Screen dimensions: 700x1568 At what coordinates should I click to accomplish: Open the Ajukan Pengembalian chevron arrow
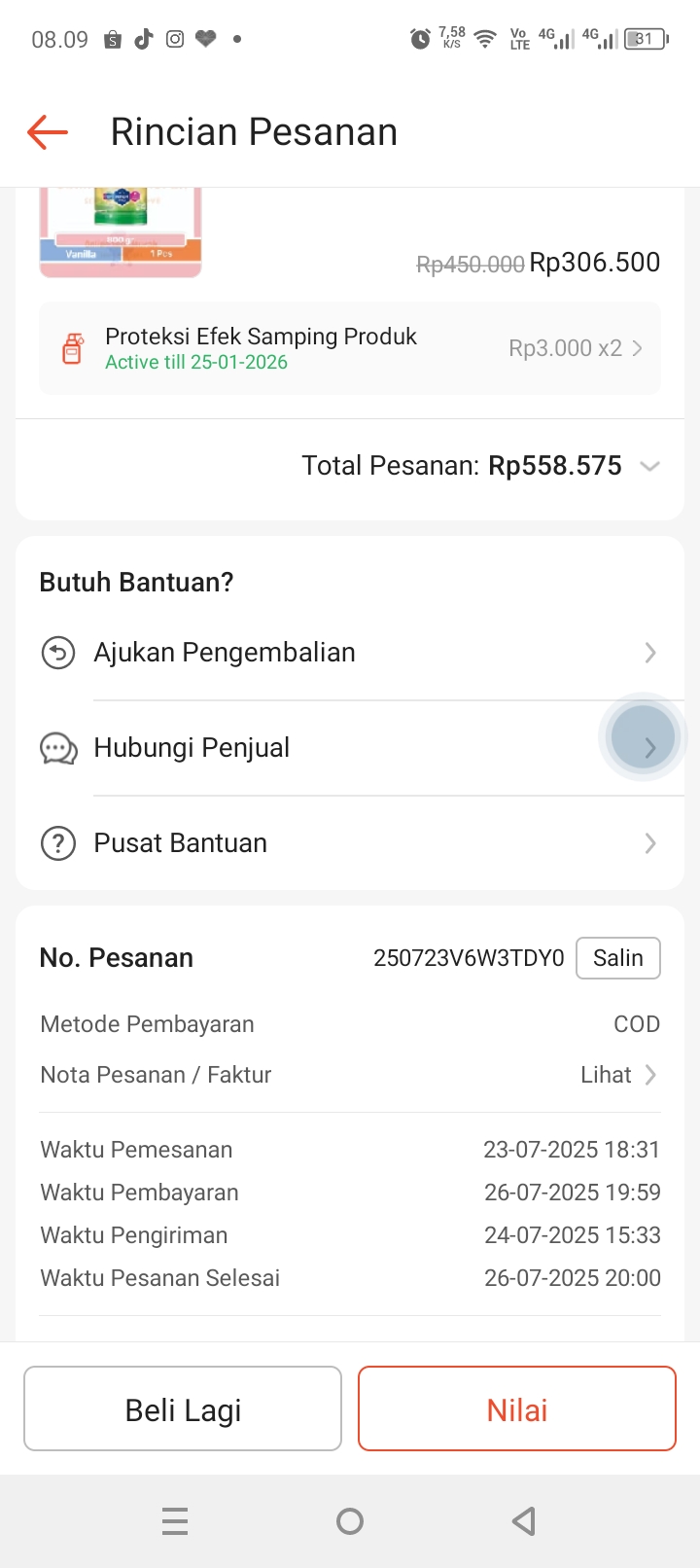point(650,653)
